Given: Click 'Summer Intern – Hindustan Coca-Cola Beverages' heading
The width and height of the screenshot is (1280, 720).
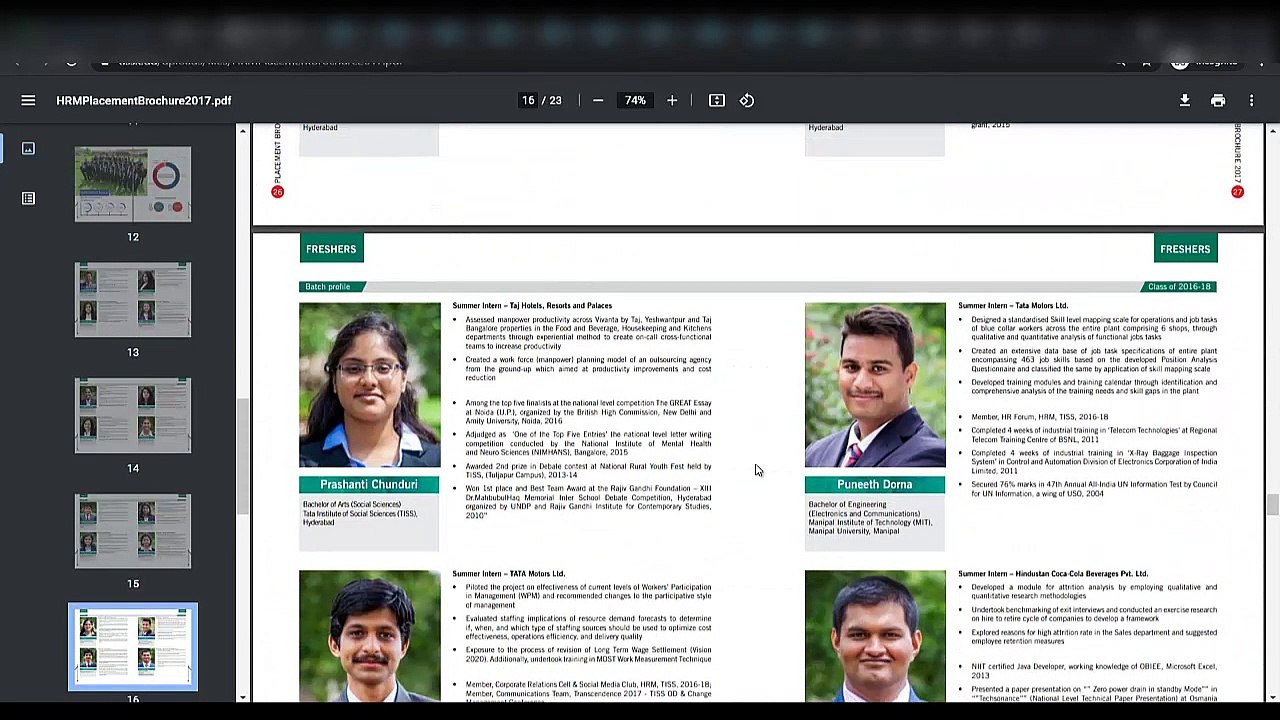Looking at the screenshot, I should (1052, 574).
